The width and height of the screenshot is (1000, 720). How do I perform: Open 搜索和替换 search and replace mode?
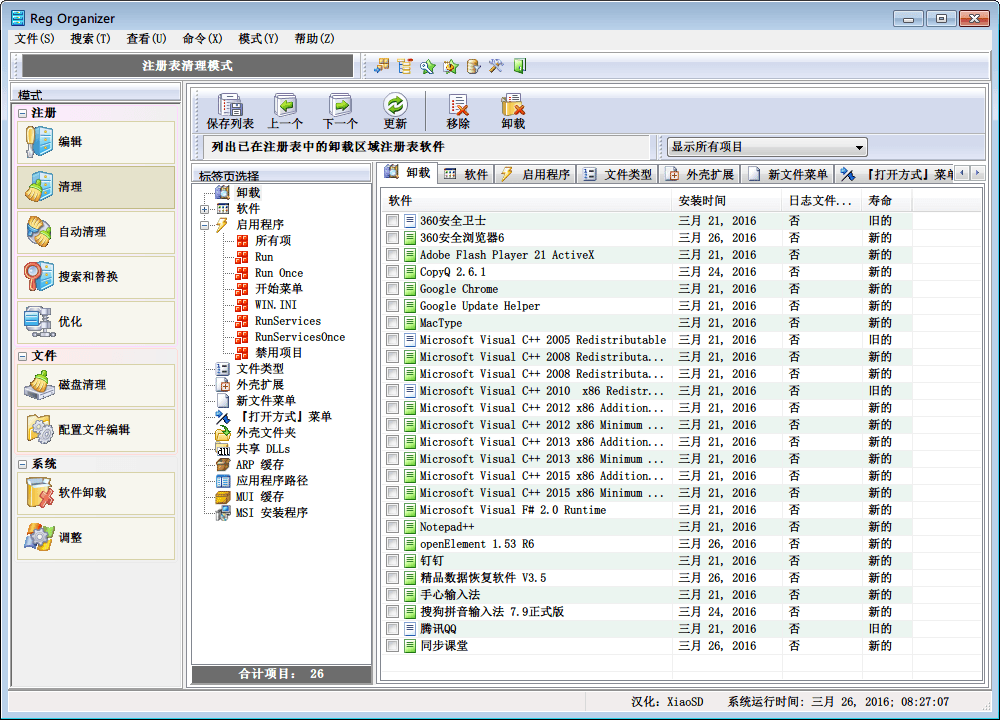pyautogui.click(x=96, y=277)
